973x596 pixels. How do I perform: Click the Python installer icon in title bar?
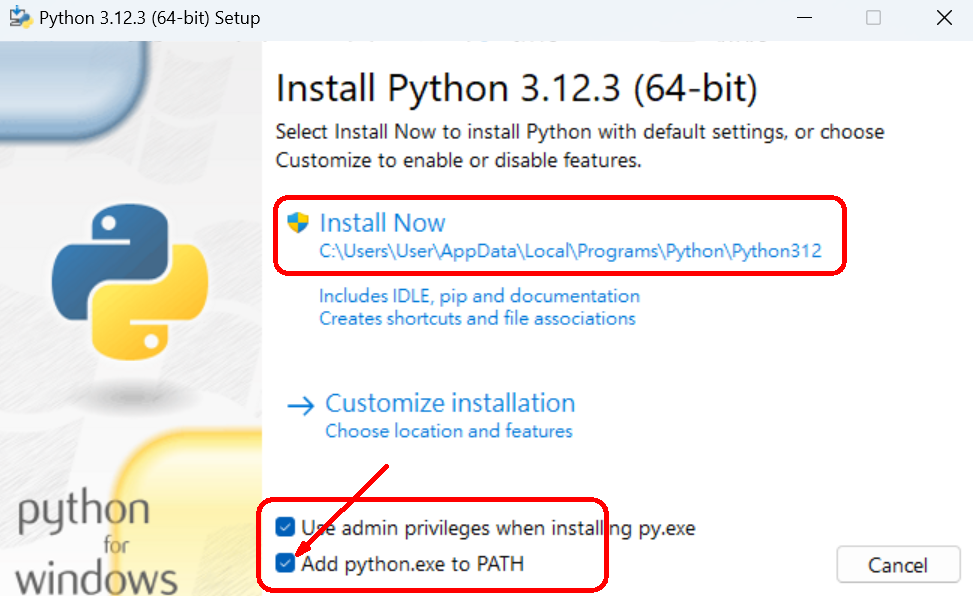pyautogui.click(x=20, y=17)
